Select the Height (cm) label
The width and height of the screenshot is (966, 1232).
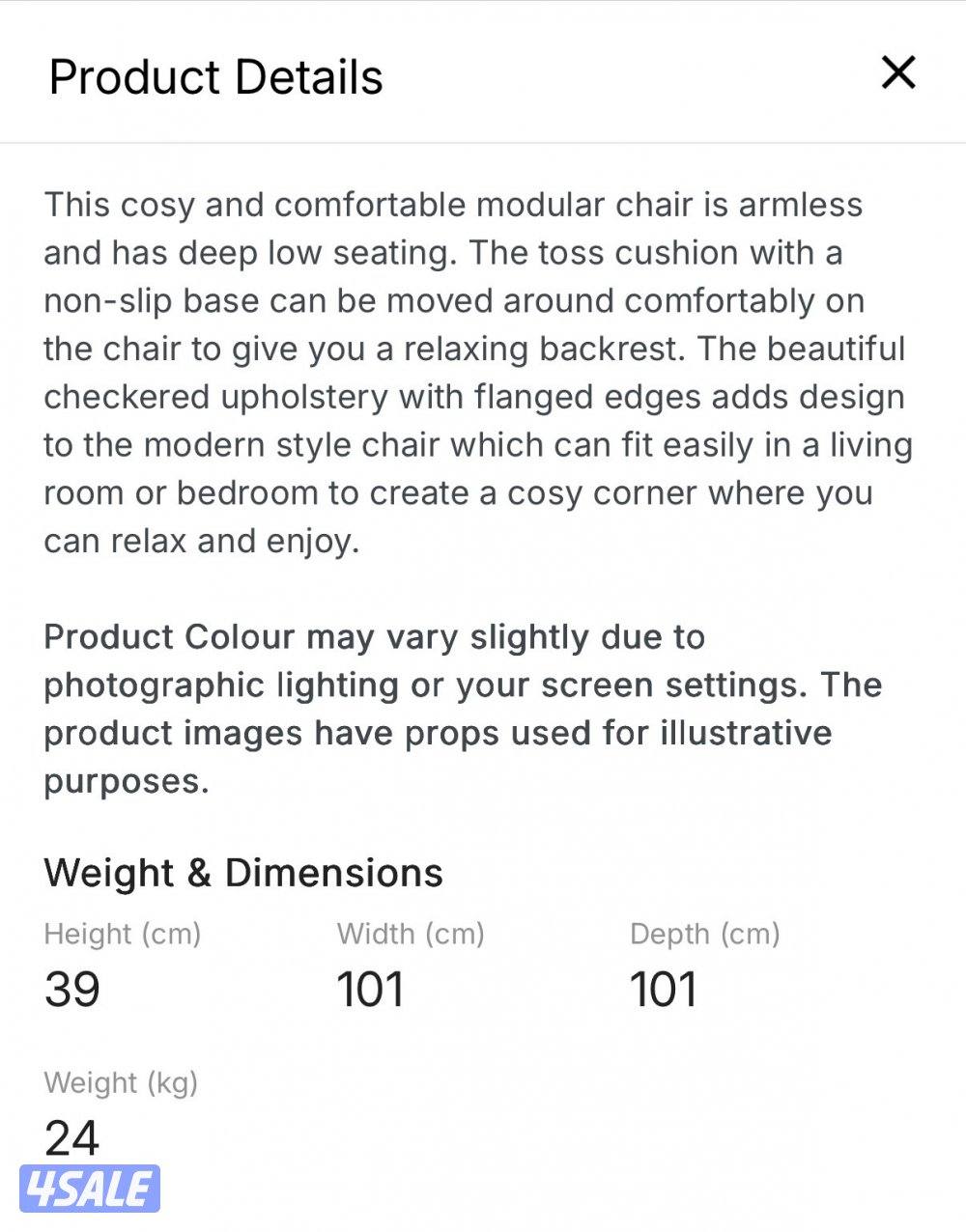click(123, 934)
